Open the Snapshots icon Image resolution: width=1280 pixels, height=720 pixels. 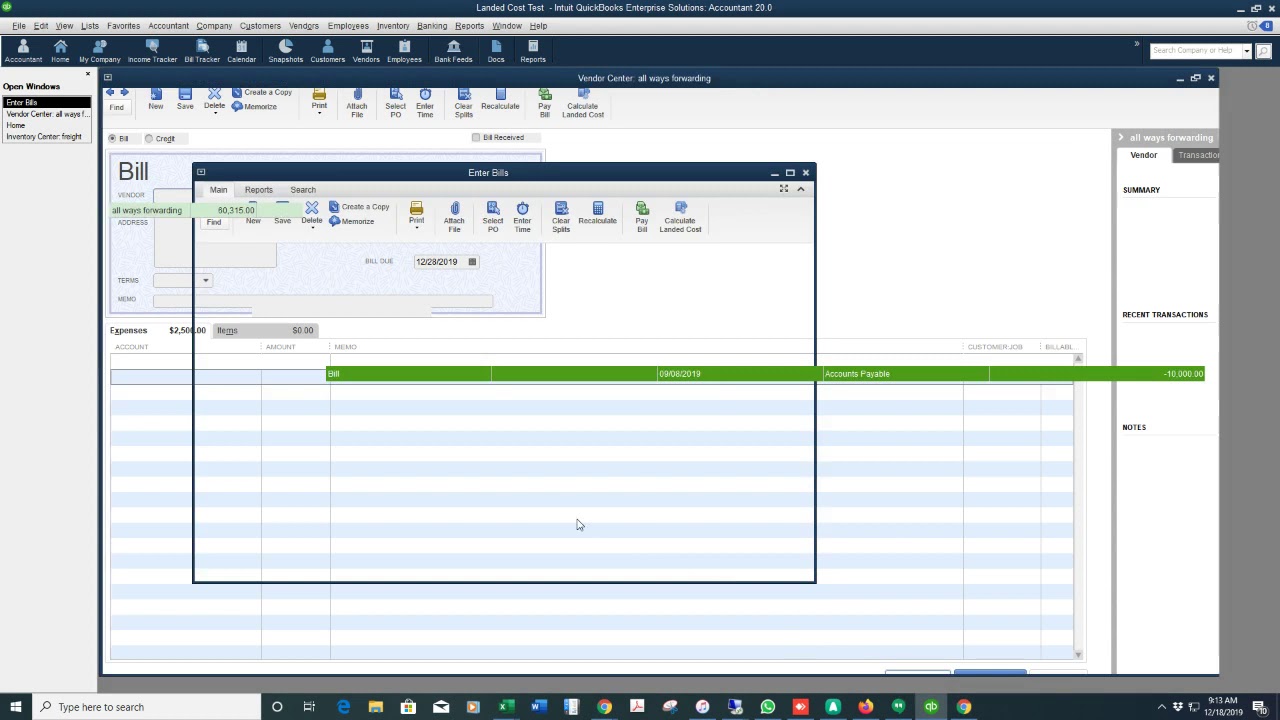(x=285, y=51)
